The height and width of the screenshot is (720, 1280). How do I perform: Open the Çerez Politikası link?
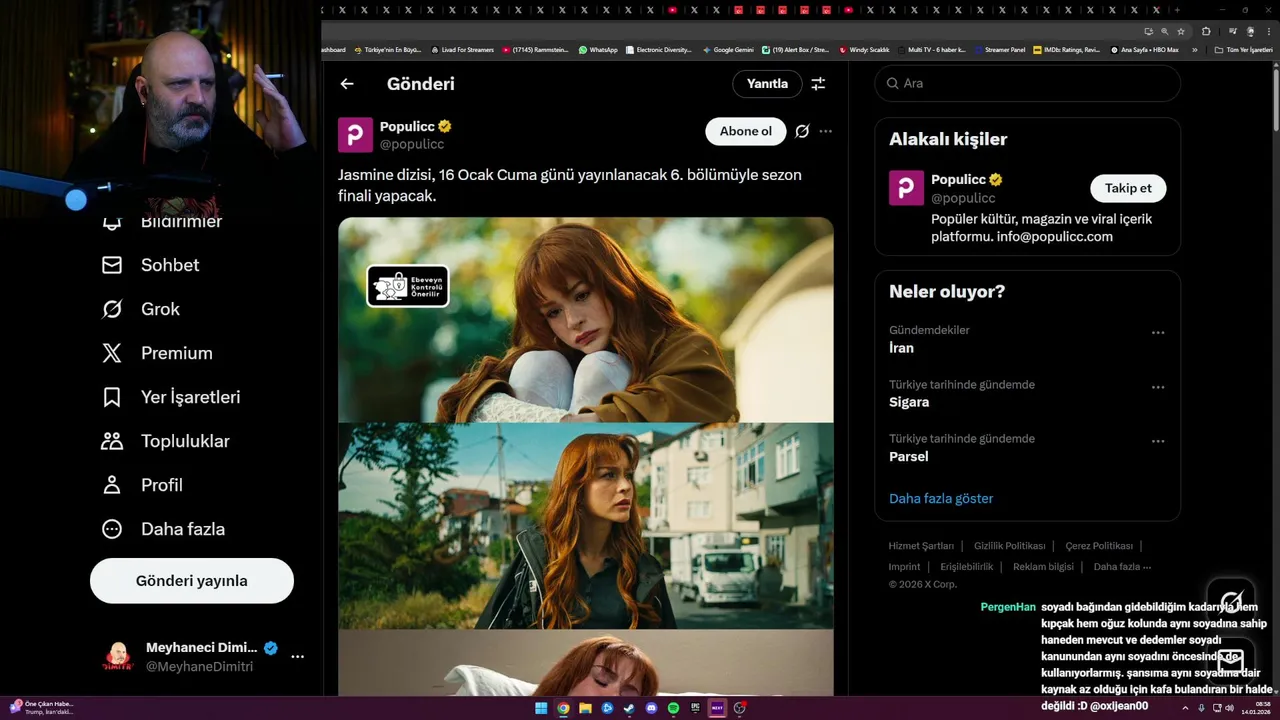click(x=1099, y=546)
